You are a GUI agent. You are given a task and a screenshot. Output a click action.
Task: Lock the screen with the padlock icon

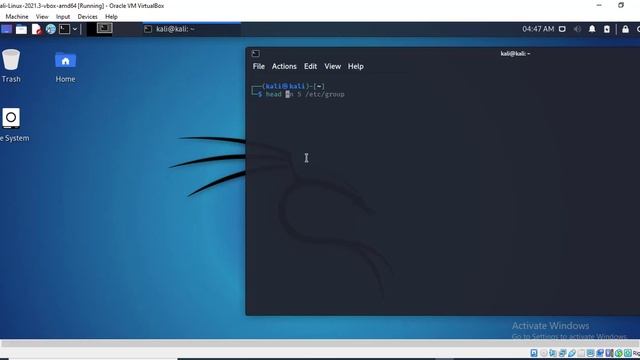click(625, 29)
